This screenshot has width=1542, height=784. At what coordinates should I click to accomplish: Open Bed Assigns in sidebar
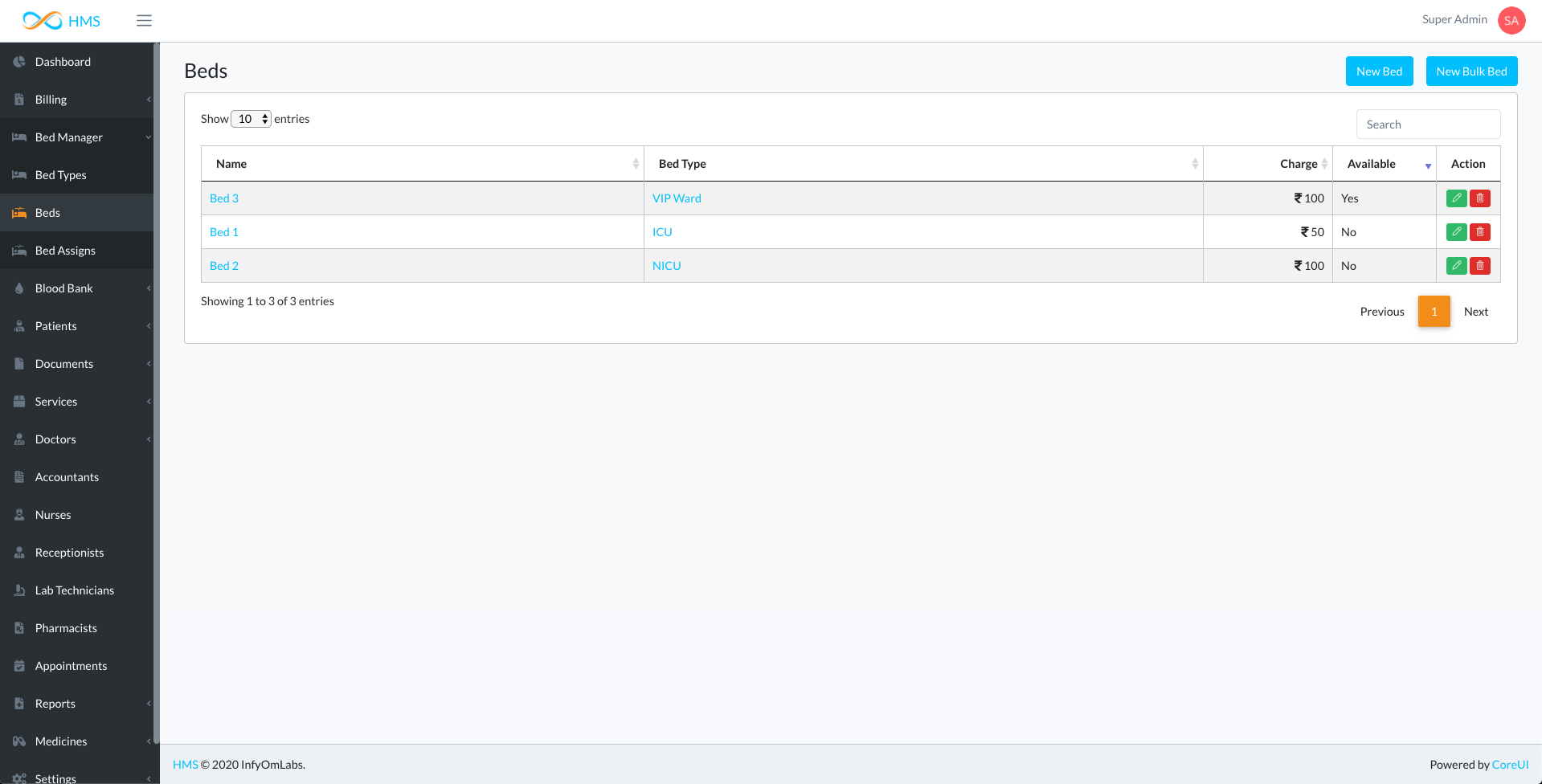point(65,251)
